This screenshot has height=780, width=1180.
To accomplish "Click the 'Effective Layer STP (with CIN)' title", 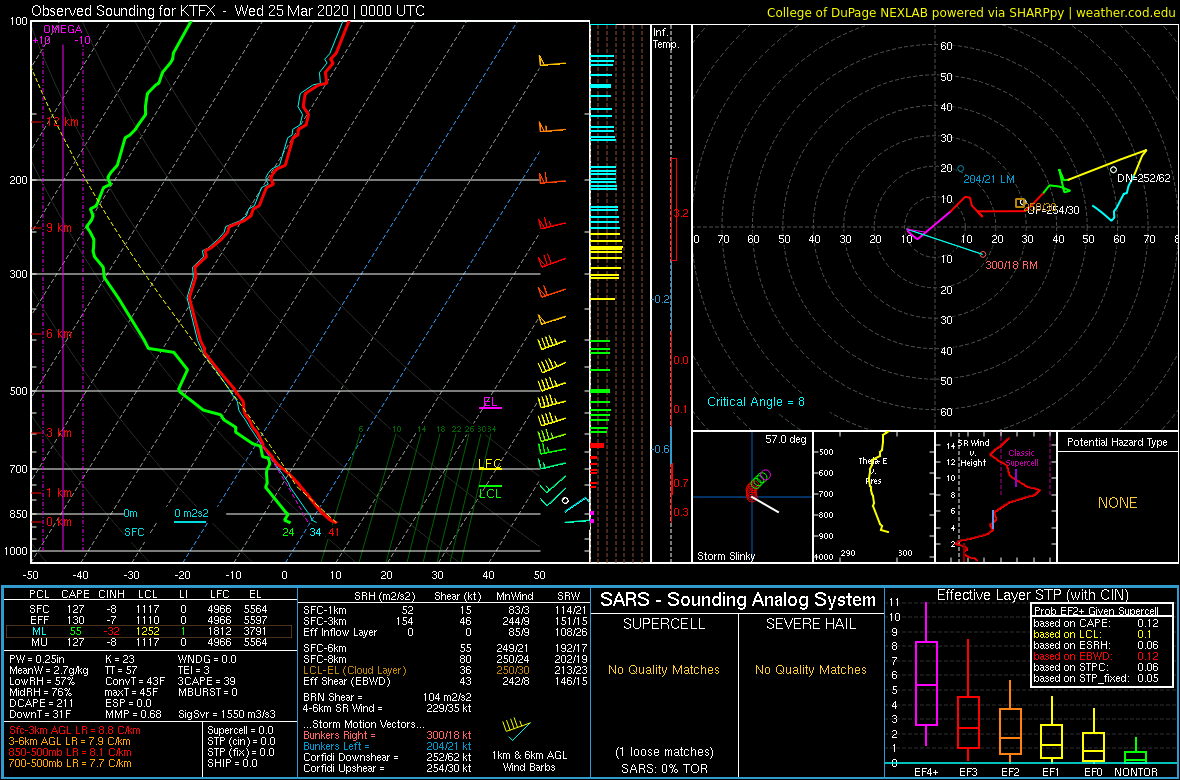I will pyautogui.click(x=1031, y=596).
